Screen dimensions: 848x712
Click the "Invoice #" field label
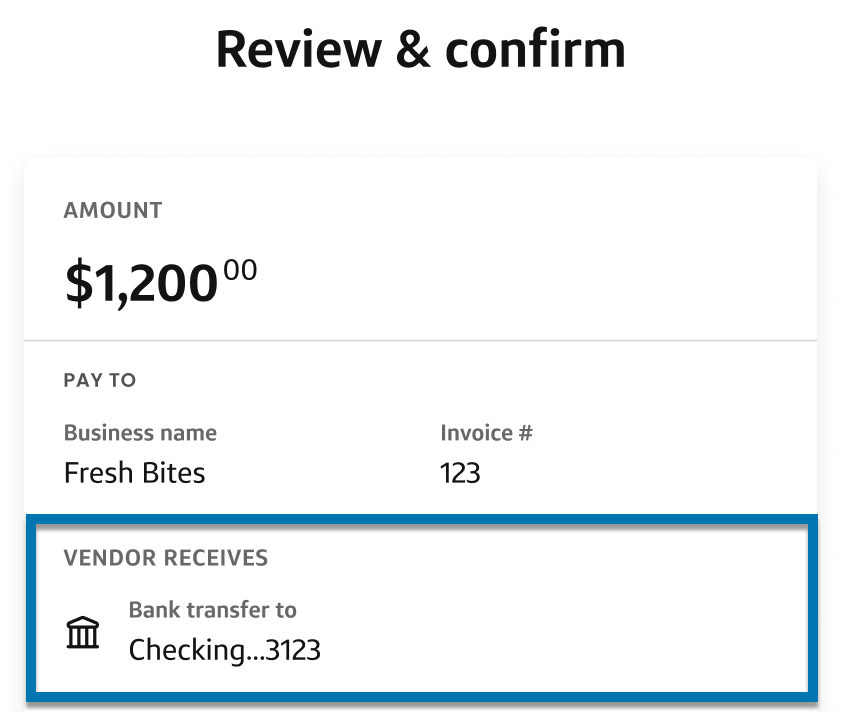pos(486,433)
